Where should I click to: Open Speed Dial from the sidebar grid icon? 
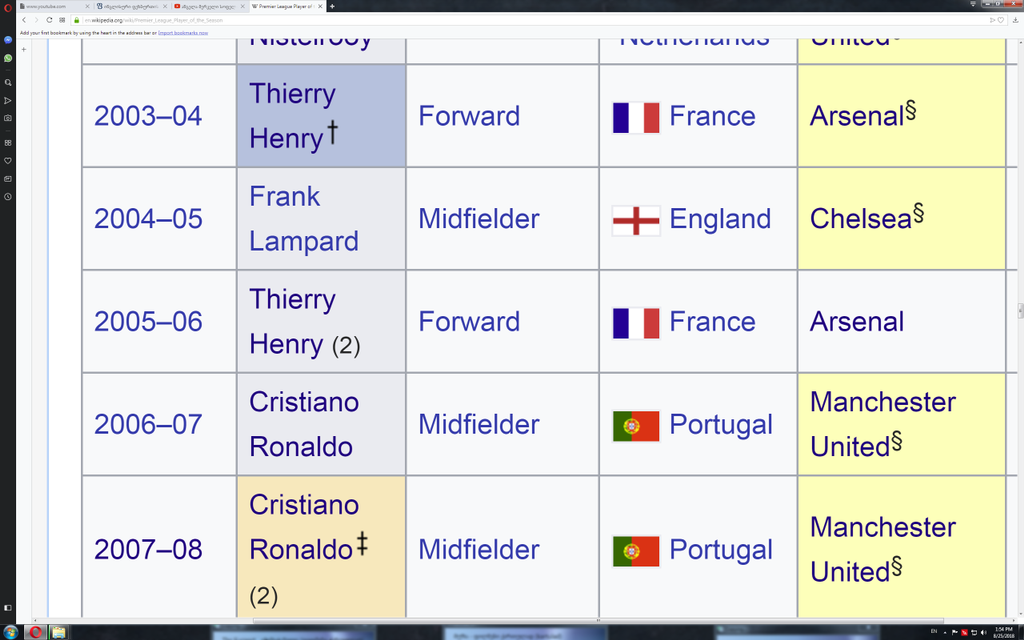[x=8, y=142]
